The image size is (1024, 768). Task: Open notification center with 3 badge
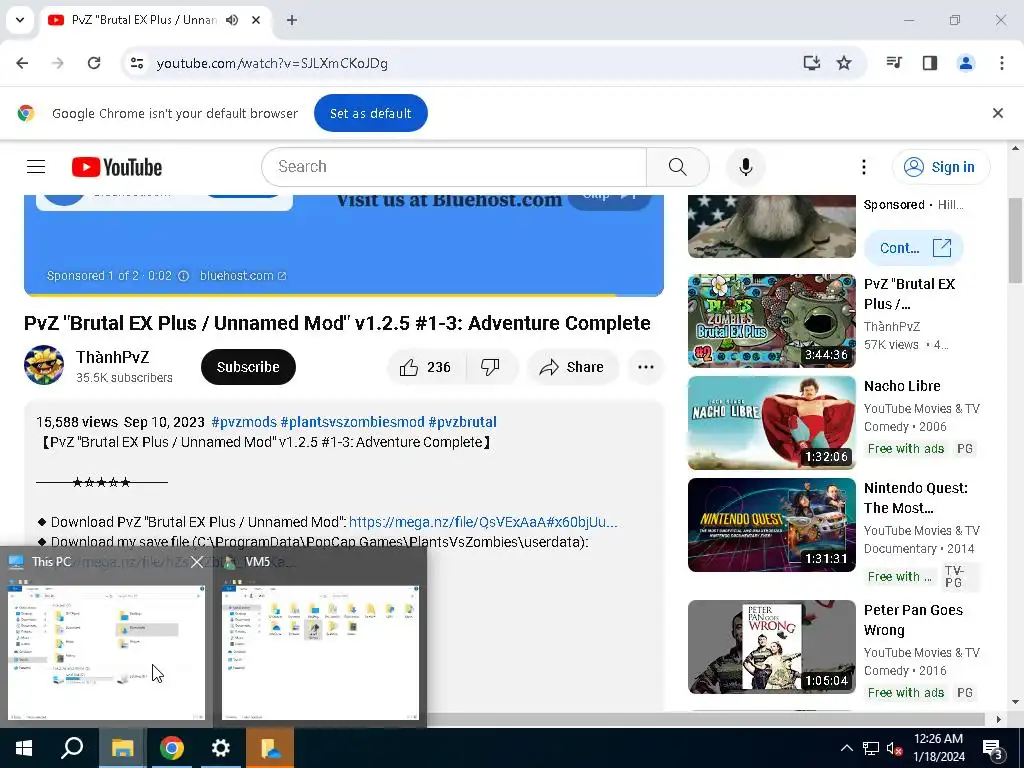click(993, 749)
